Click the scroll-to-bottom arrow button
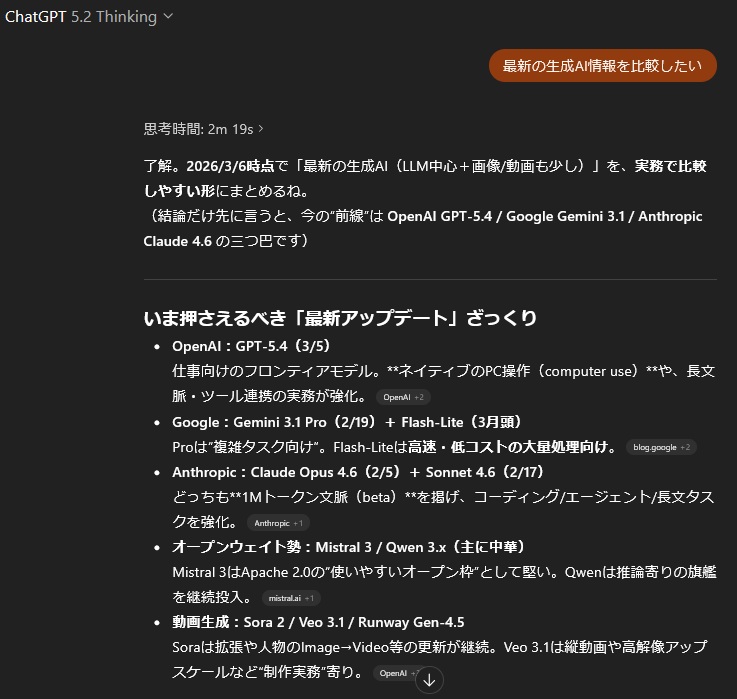Image resolution: width=737 pixels, height=699 pixels. [x=429, y=680]
